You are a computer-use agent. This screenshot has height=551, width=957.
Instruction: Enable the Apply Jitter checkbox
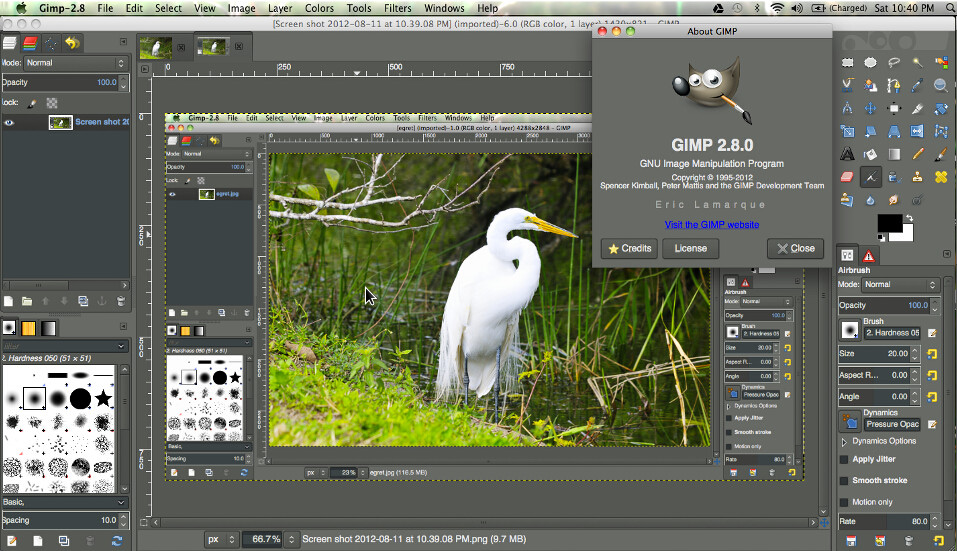point(844,459)
